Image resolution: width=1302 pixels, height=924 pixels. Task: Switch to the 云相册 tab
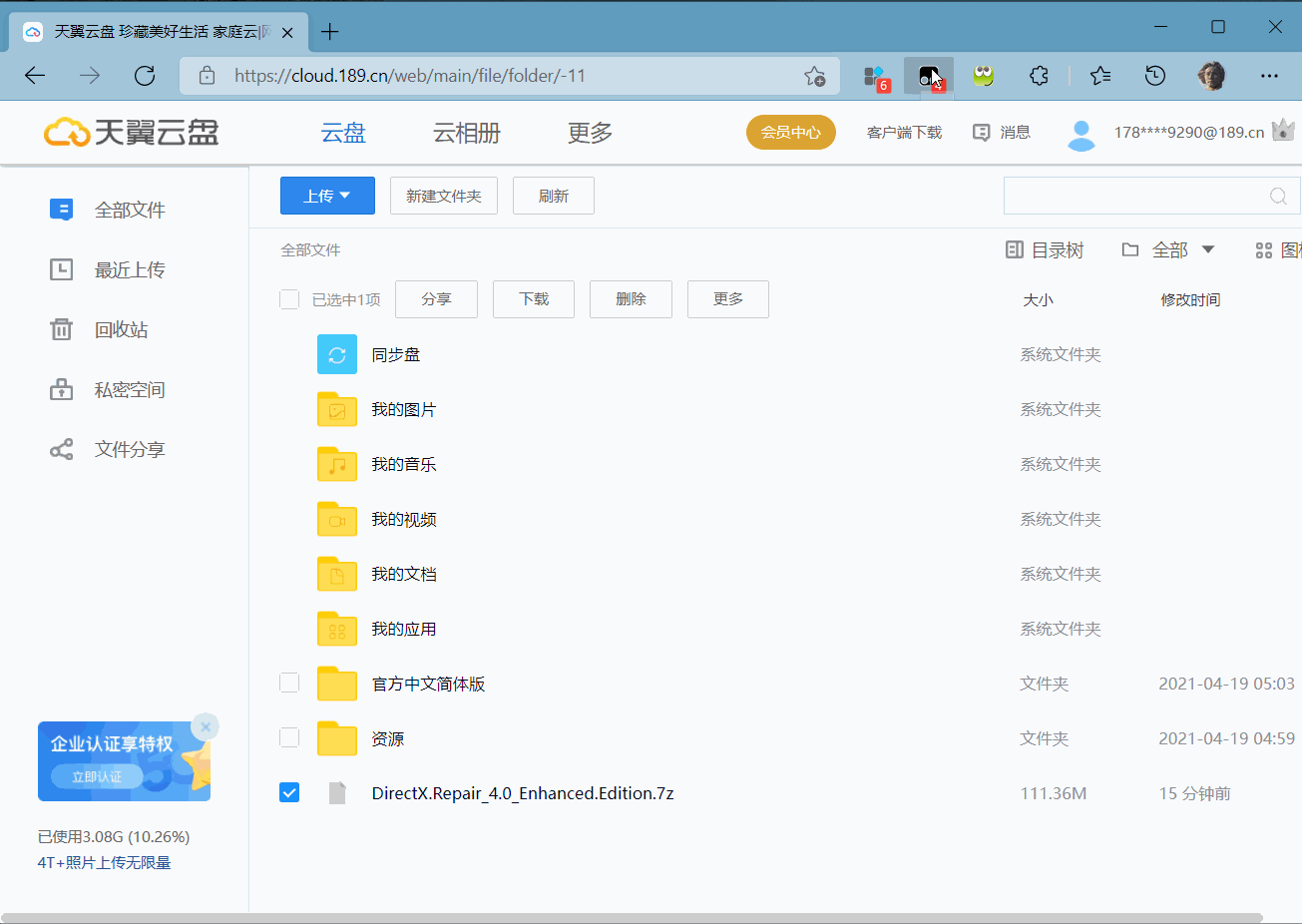(x=466, y=133)
